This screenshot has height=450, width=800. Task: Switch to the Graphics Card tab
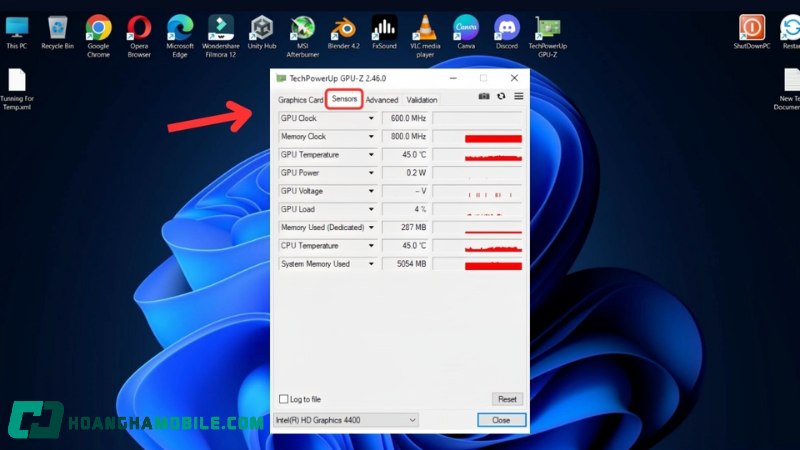pyautogui.click(x=301, y=100)
